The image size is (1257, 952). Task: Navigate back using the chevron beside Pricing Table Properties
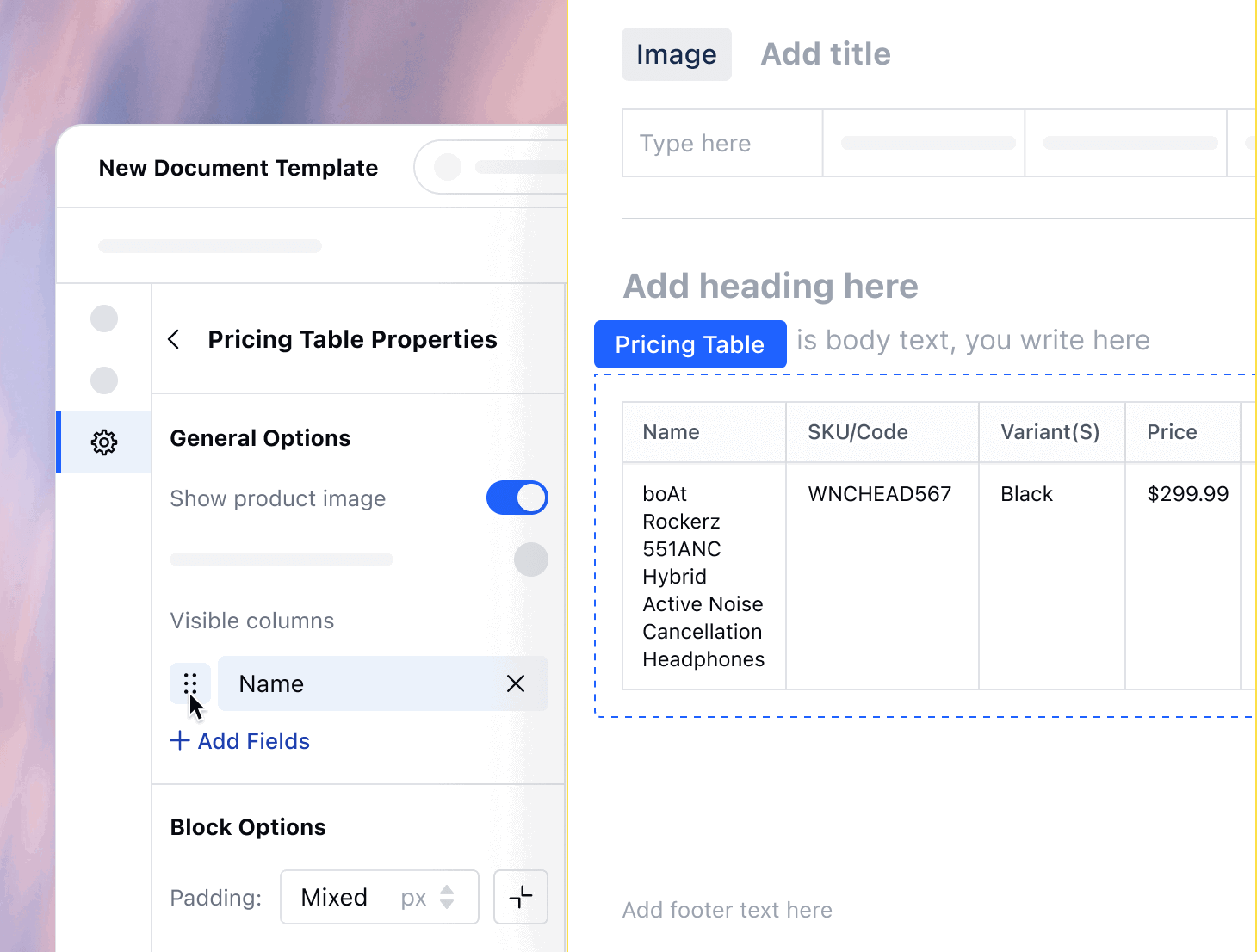(174, 339)
